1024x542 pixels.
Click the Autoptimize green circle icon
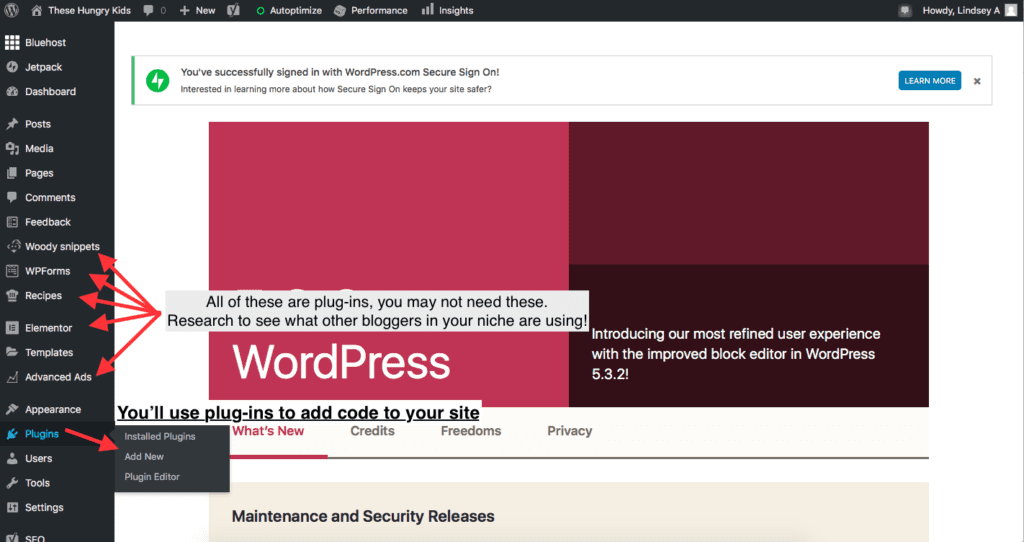point(261,10)
